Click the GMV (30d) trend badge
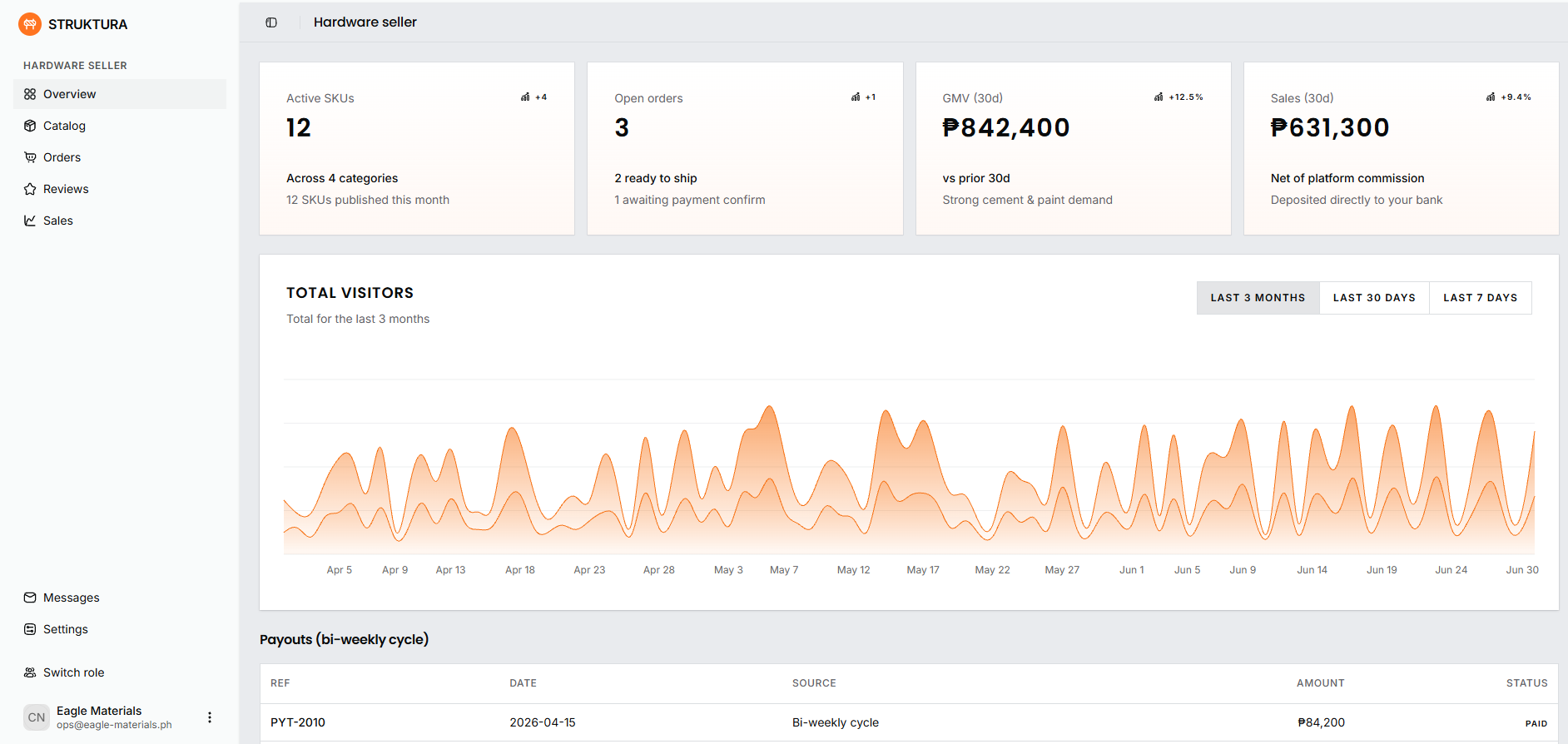1568x744 pixels. pos(1178,97)
